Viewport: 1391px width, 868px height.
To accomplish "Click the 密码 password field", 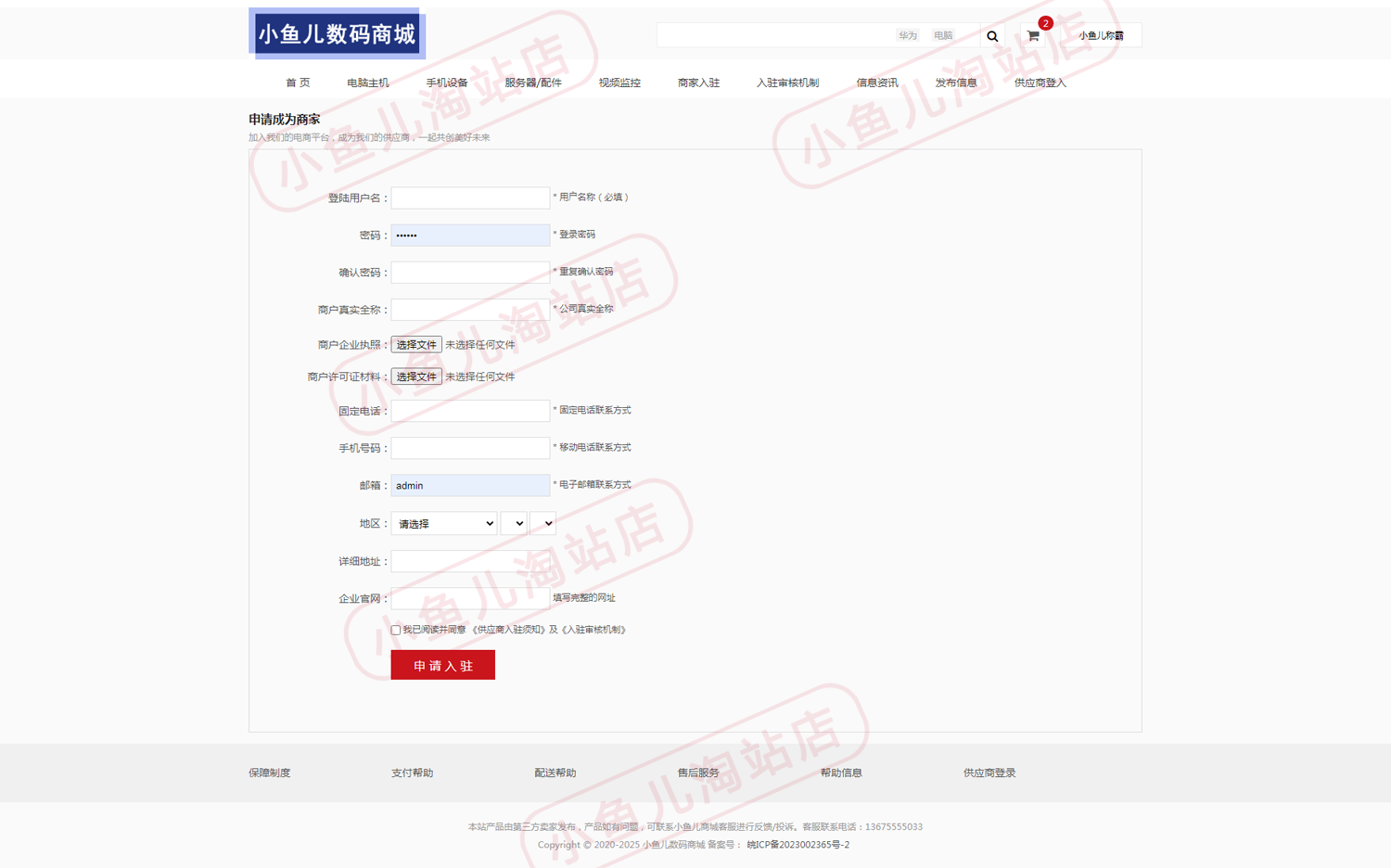I will [x=470, y=236].
